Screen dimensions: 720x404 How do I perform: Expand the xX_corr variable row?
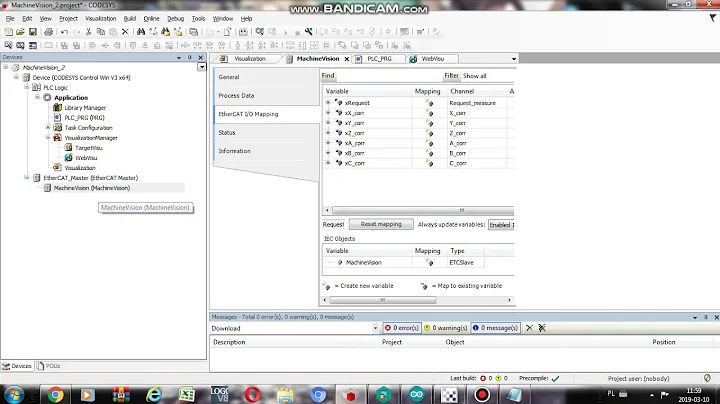tap(328, 112)
